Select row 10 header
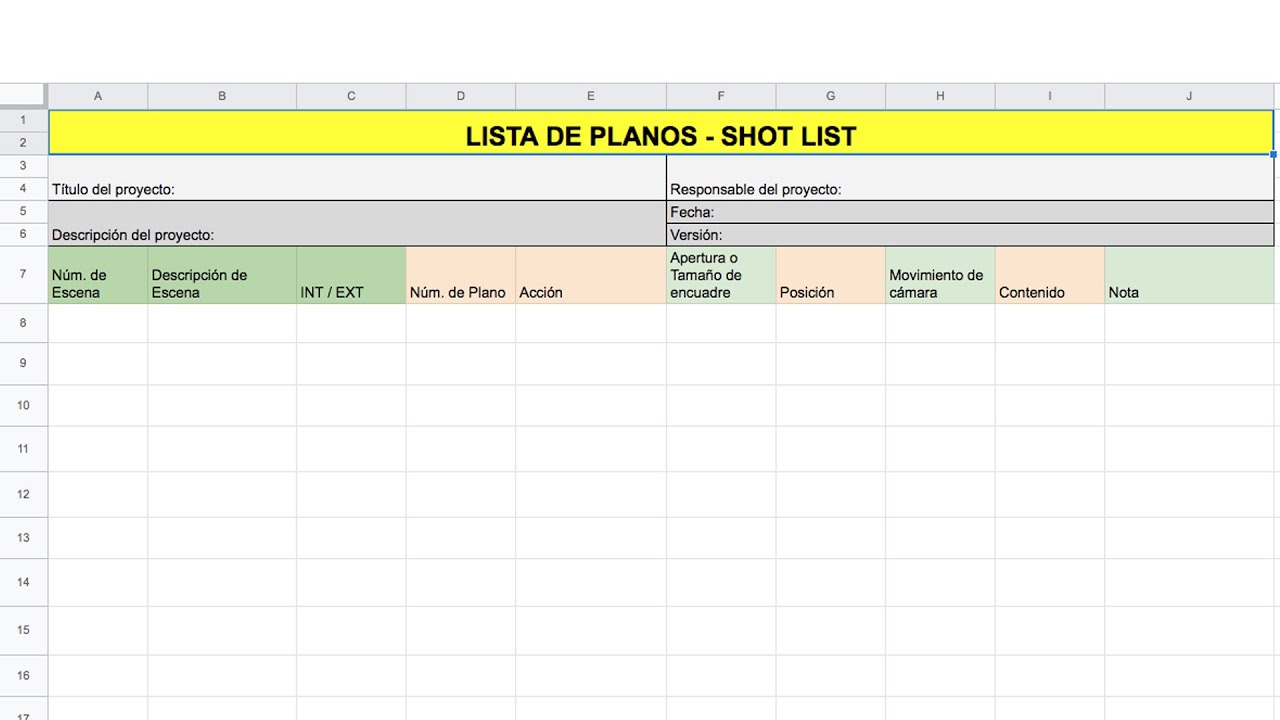Image resolution: width=1280 pixels, height=720 pixels. tap(23, 406)
